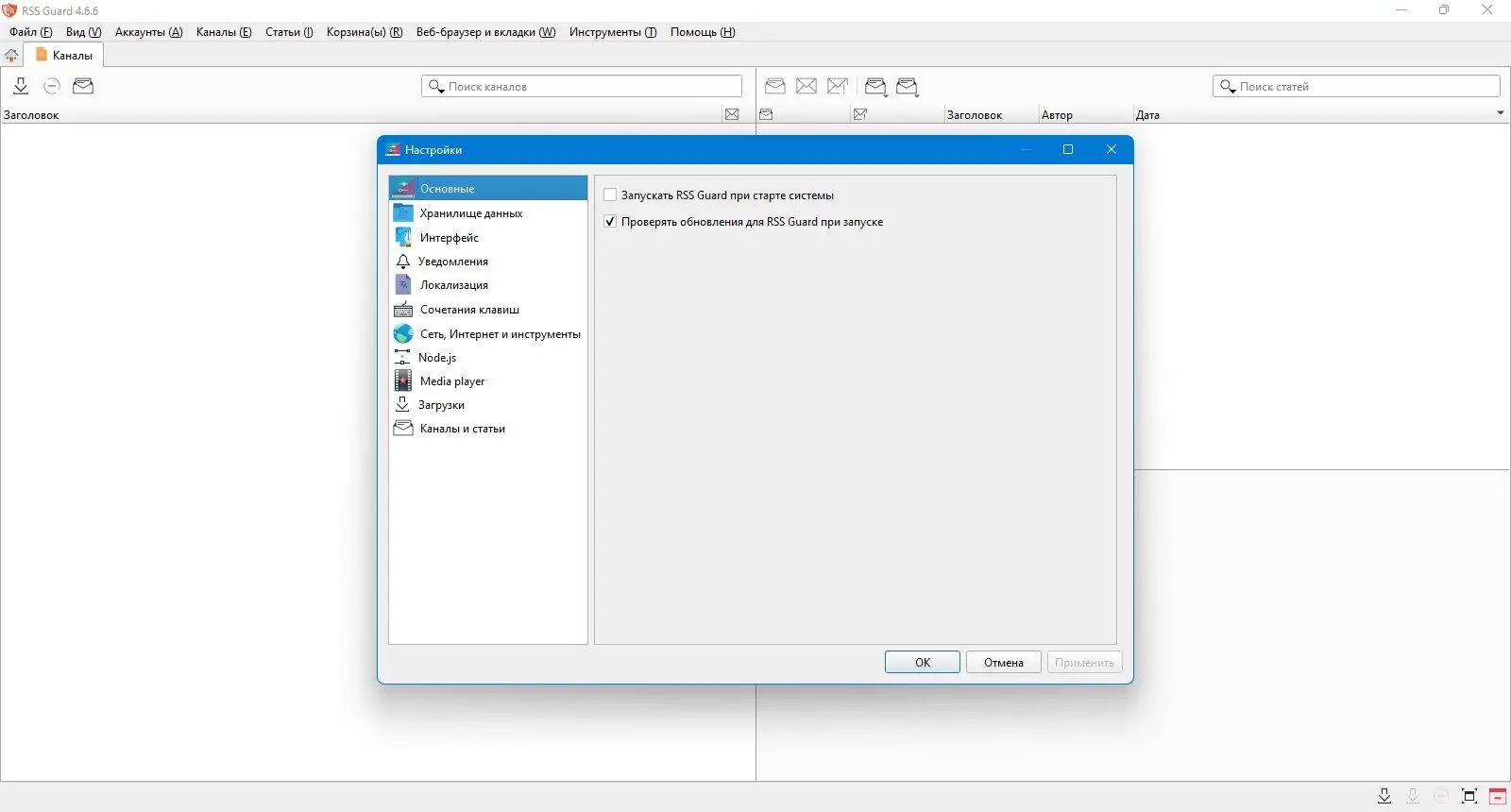Screen dimensions: 1511x812
Task: Click the home icon left of Каналы tab
Action: (11, 56)
